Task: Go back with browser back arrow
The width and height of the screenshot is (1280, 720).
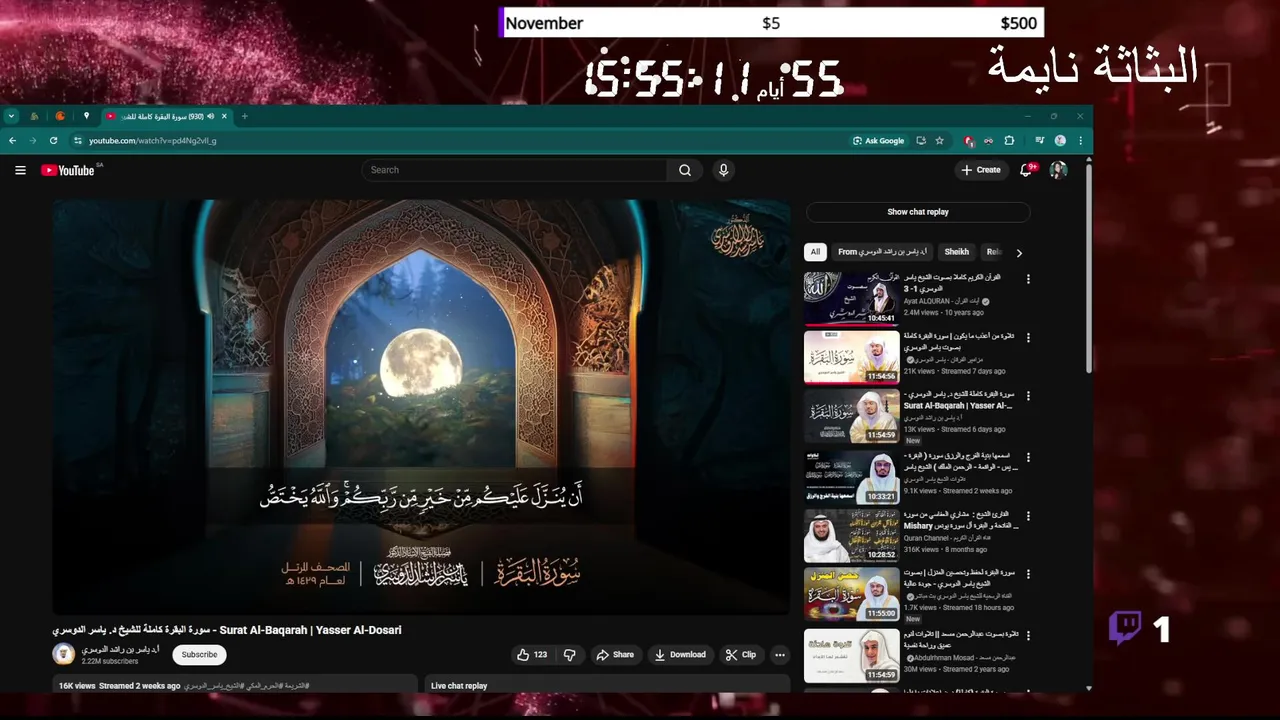Action: [x=13, y=141]
